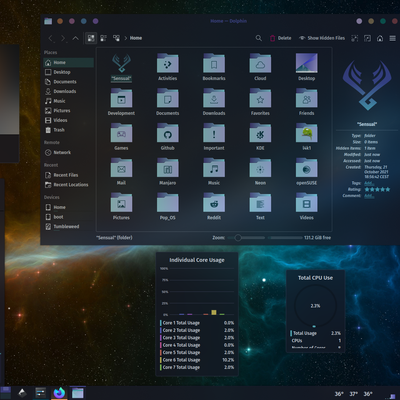Open Home under Places
The height and width of the screenshot is (400, 400).
(x=68, y=62)
